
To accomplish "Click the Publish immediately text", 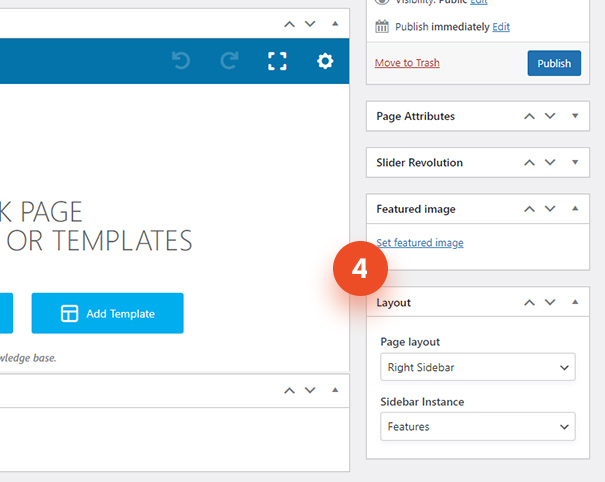I will (442, 27).
